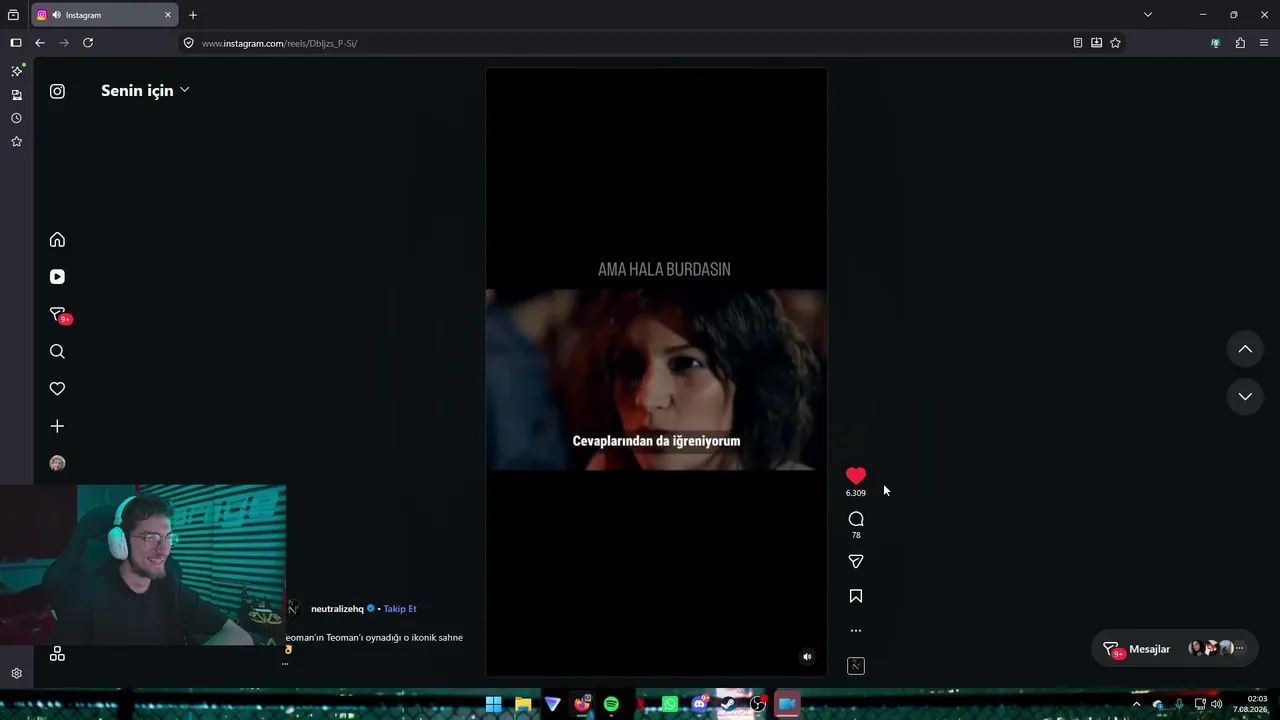Save the reel with the bookmark icon
The width and height of the screenshot is (1280, 720).
[856, 596]
